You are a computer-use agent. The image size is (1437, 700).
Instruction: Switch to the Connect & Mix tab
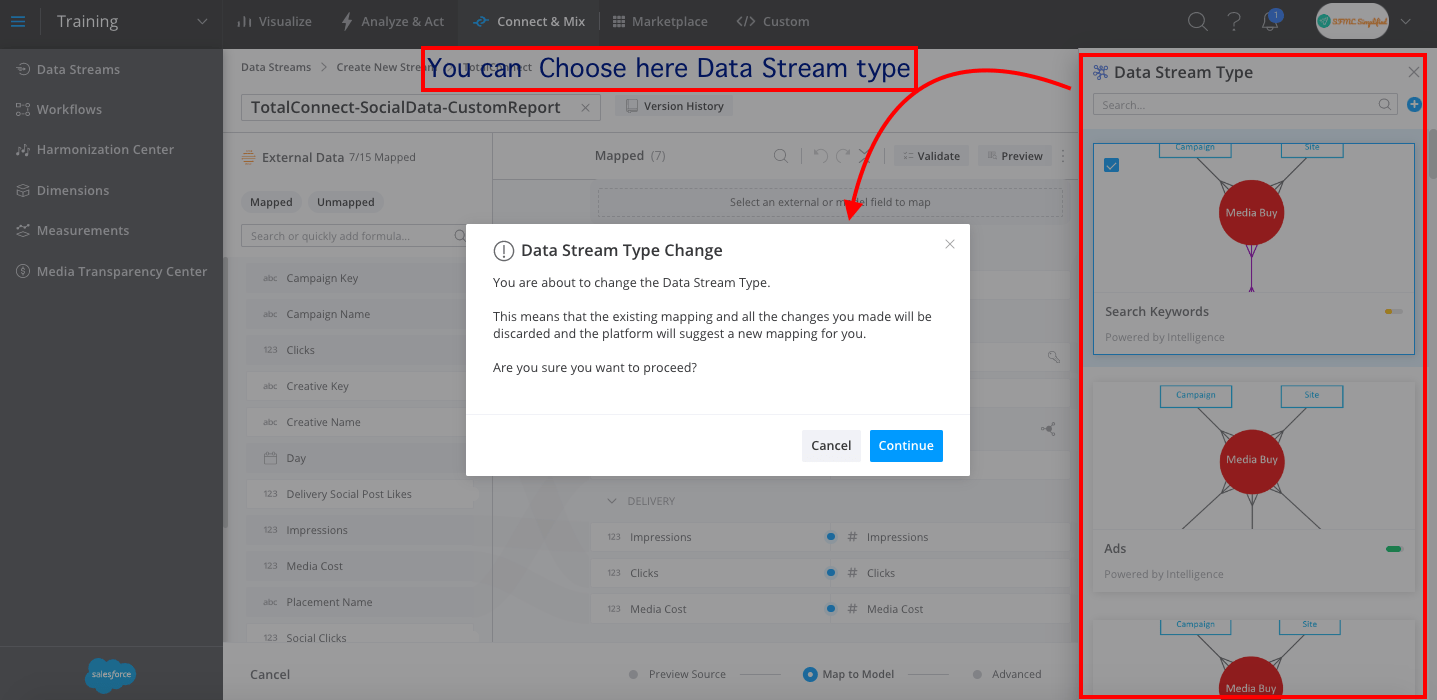[529, 21]
